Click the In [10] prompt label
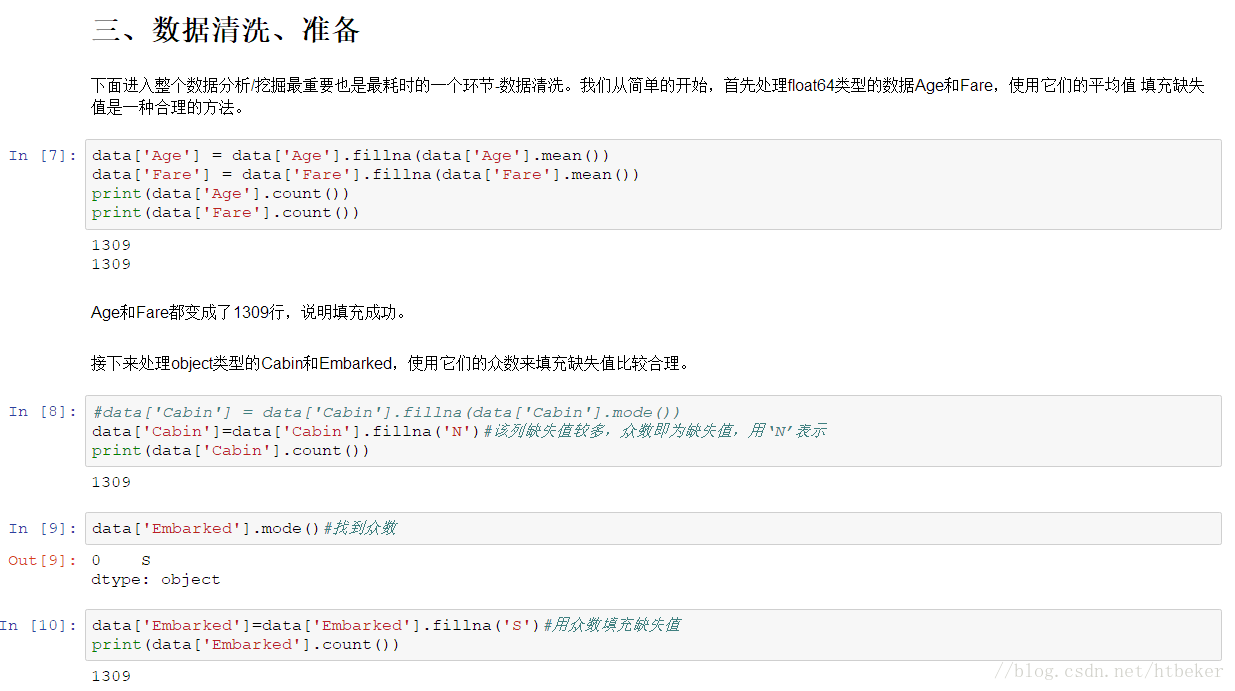Viewport: 1235px width, 691px height. click(39, 625)
